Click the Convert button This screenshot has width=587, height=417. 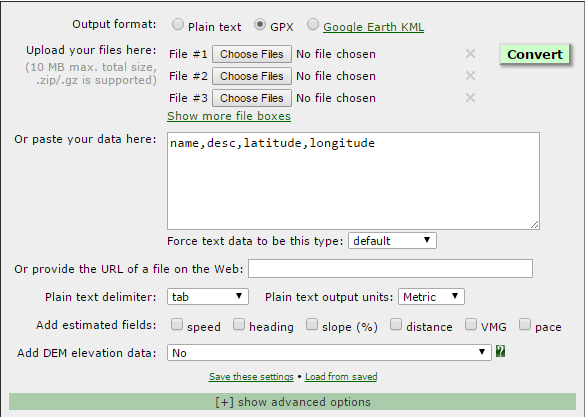click(535, 55)
